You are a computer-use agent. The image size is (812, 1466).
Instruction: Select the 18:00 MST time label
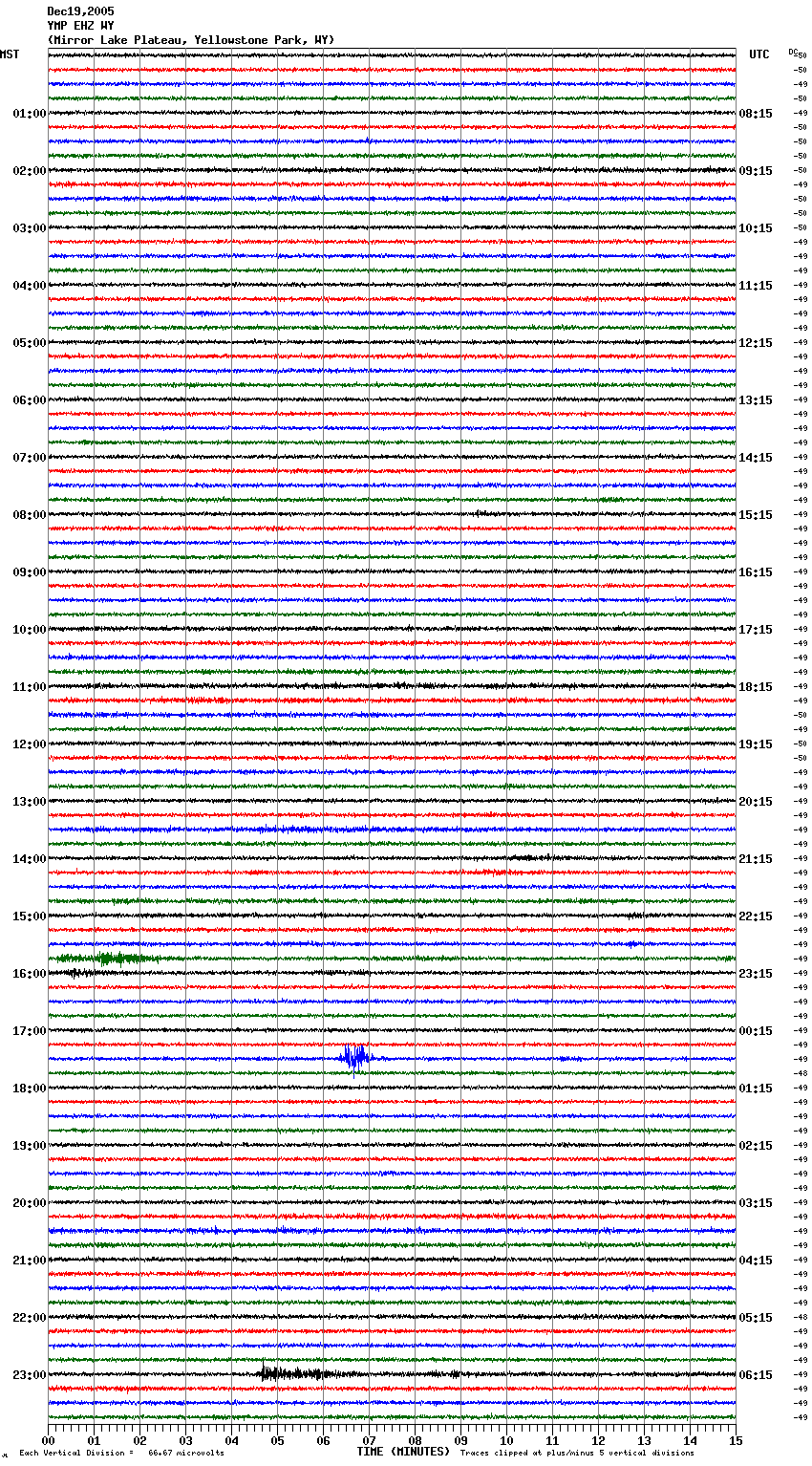pyautogui.click(x=30, y=1089)
